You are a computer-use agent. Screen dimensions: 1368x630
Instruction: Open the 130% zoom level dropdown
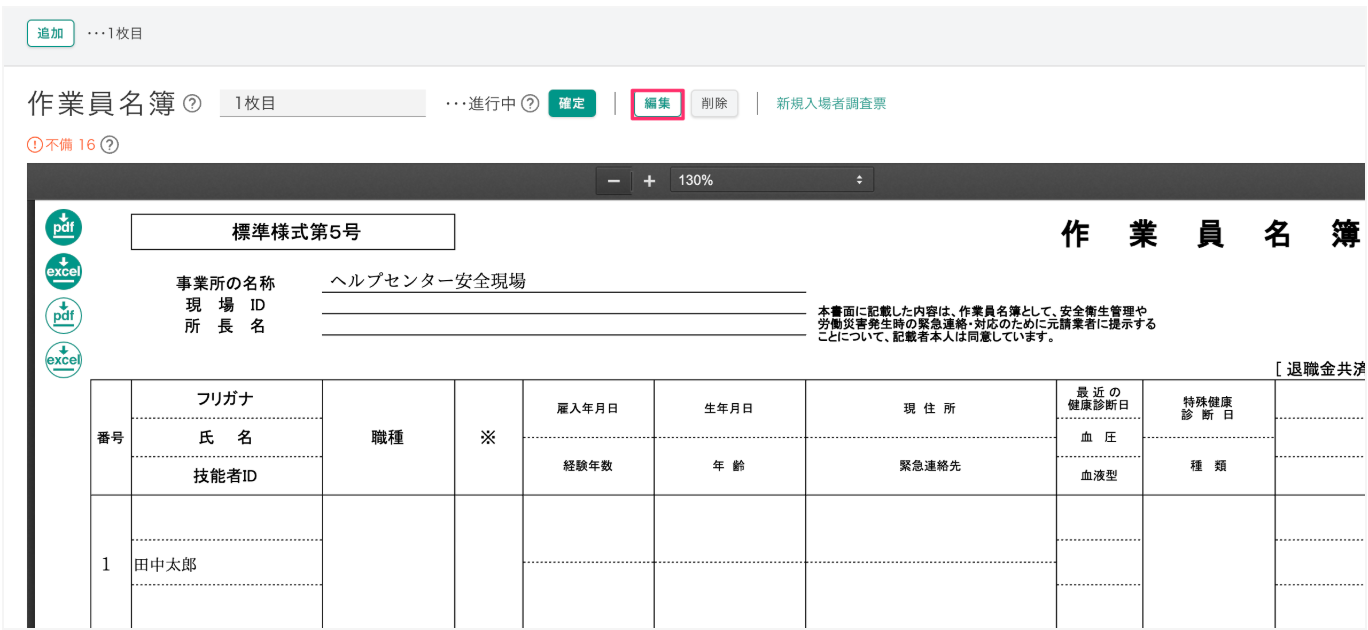(x=771, y=181)
